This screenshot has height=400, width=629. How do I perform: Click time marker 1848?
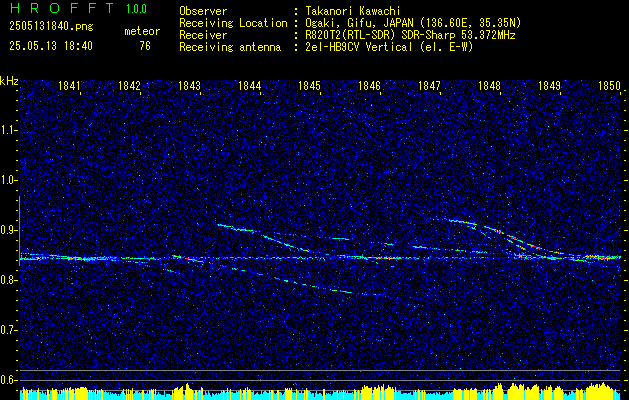pyautogui.click(x=489, y=86)
